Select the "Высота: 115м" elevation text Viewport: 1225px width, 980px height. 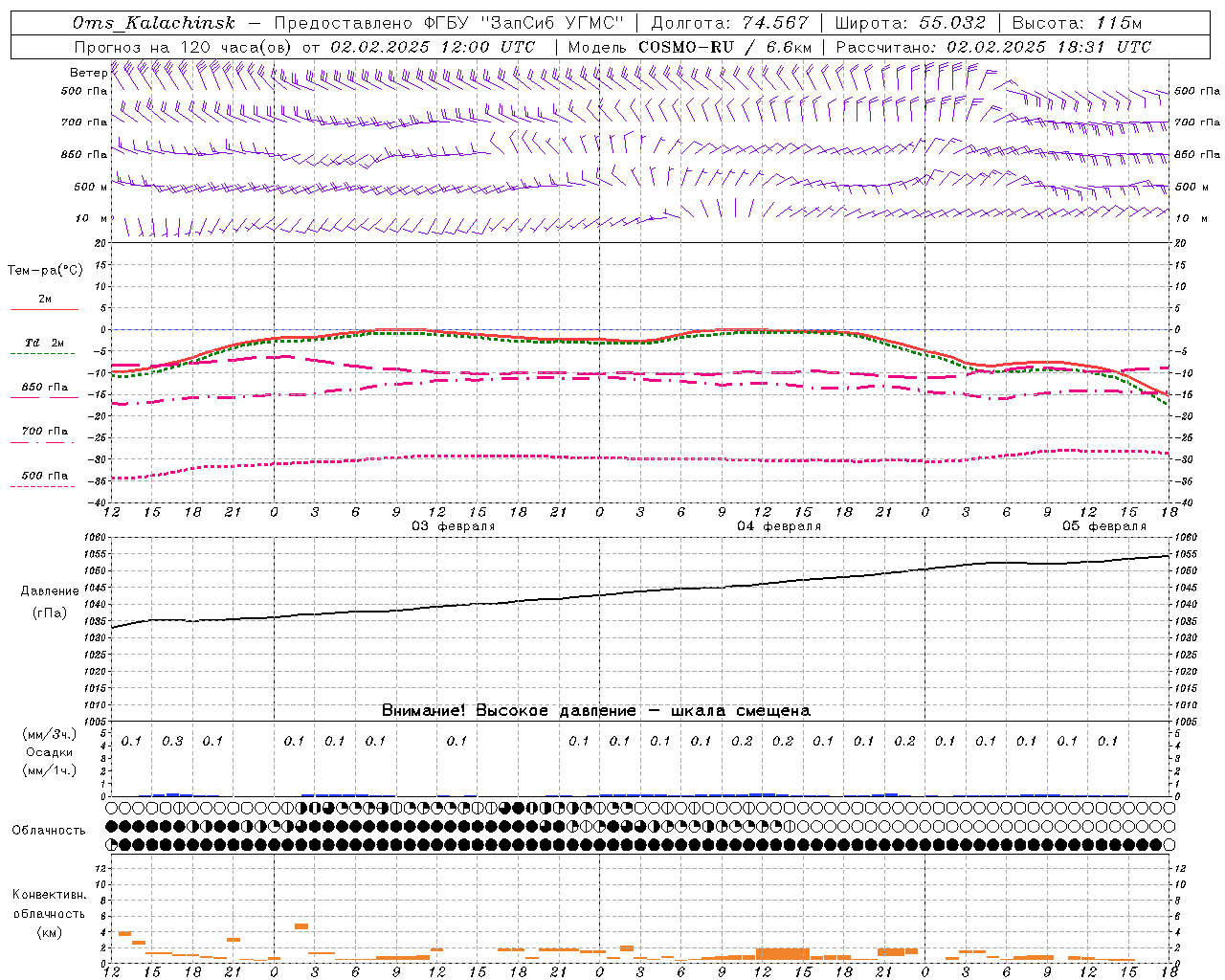pos(1077,23)
